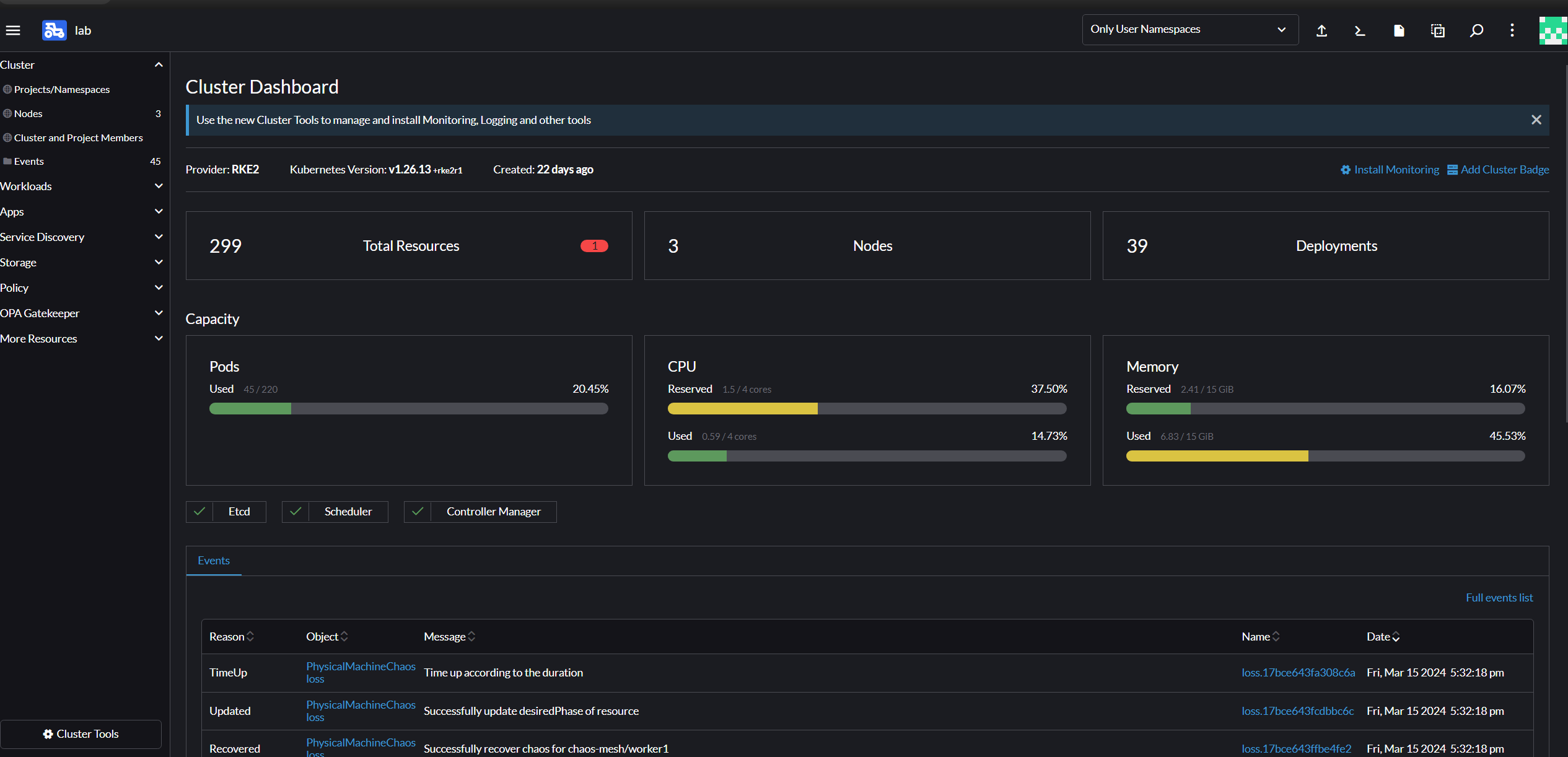The width and height of the screenshot is (1568, 757).
Task: Download the KubeConfig file icon
Action: (x=1399, y=30)
